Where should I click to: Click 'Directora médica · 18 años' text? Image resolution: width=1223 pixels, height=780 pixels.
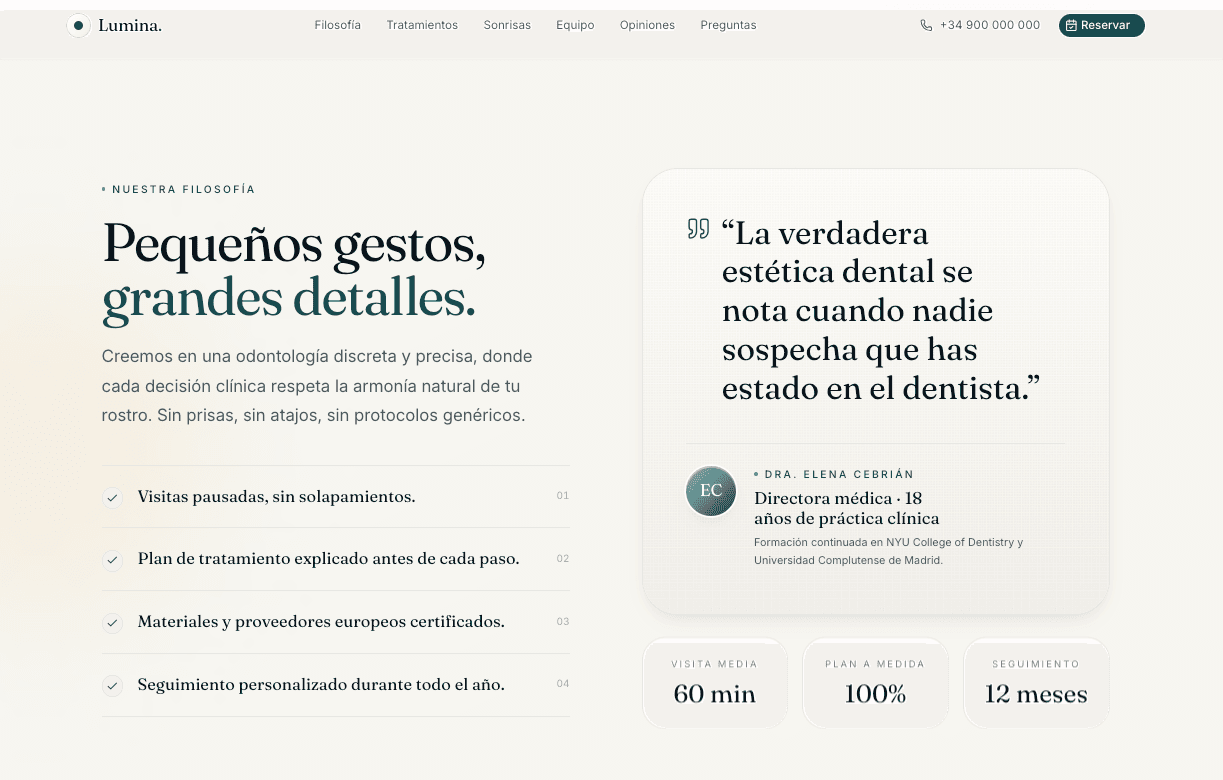point(847,508)
